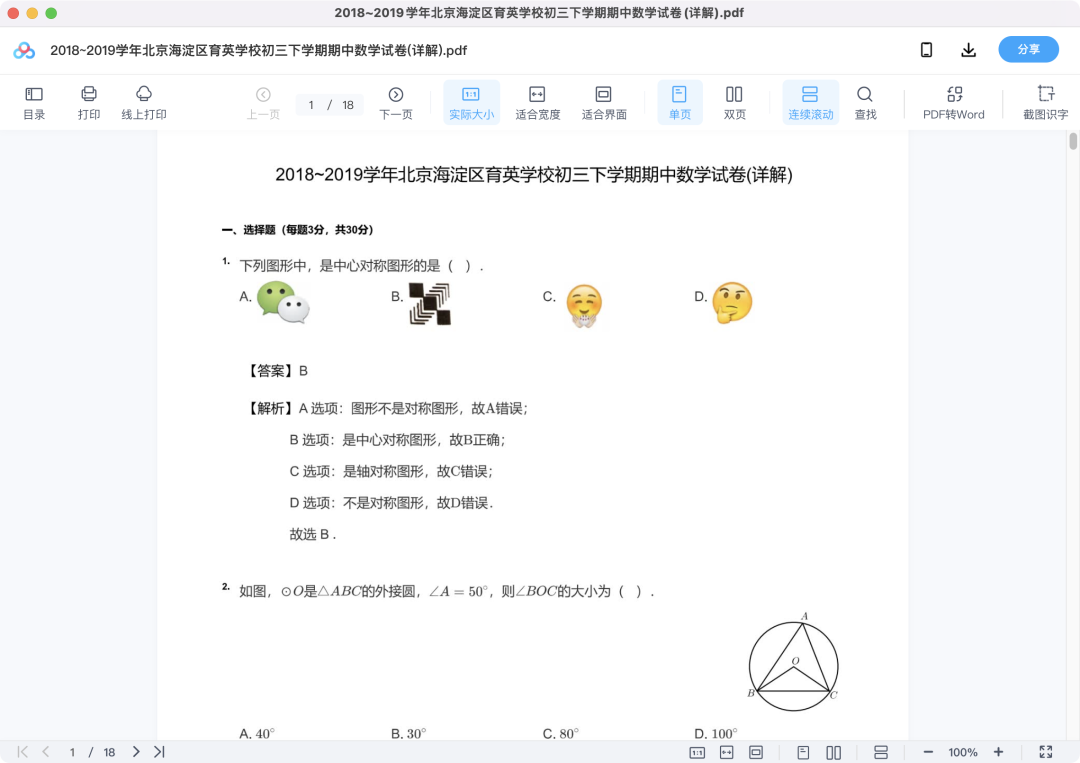The width and height of the screenshot is (1080, 763).
Task: Zoom out with the minus button
Action: (x=928, y=752)
